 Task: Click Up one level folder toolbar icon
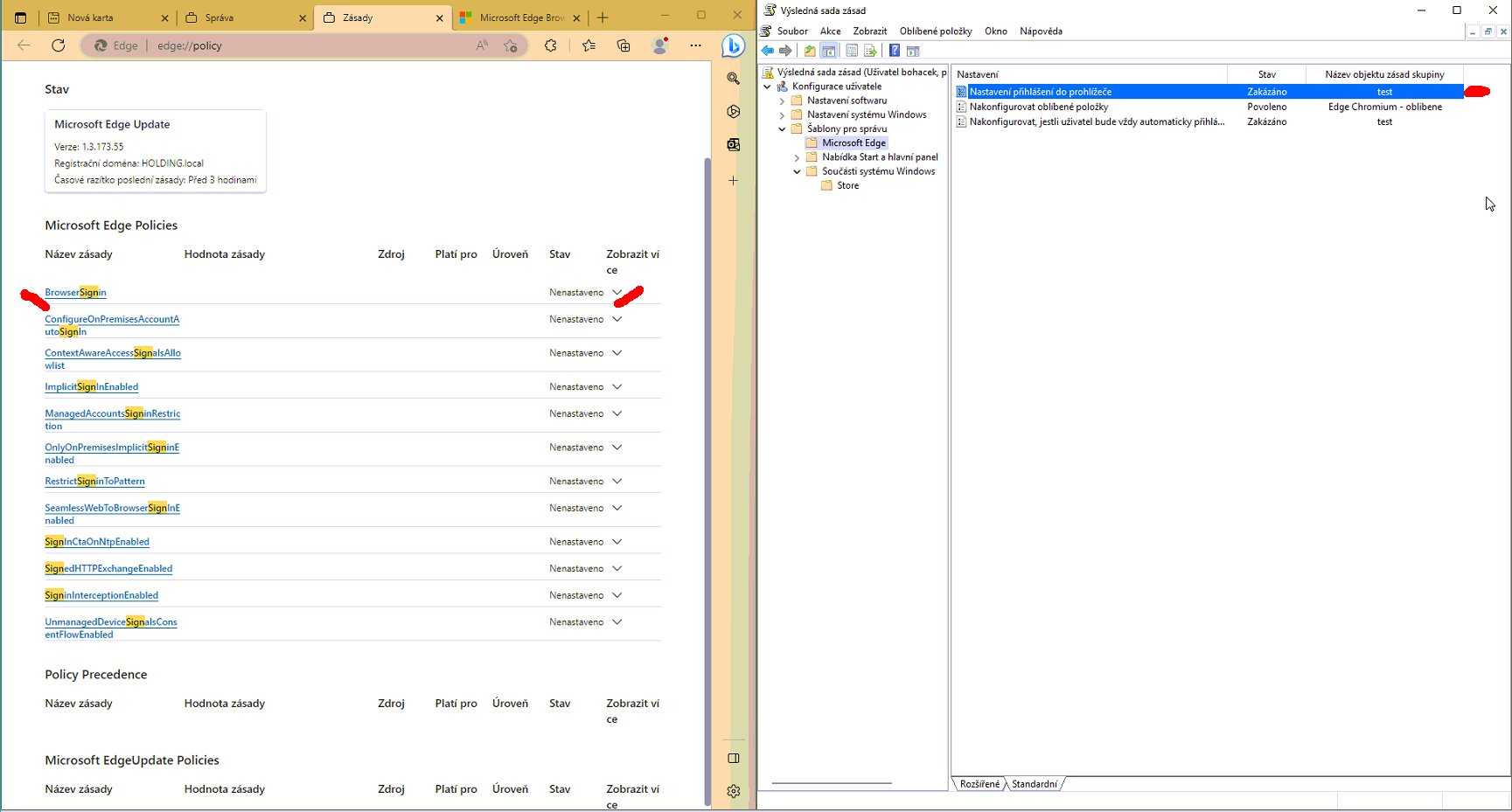click(x=810, y=51)
